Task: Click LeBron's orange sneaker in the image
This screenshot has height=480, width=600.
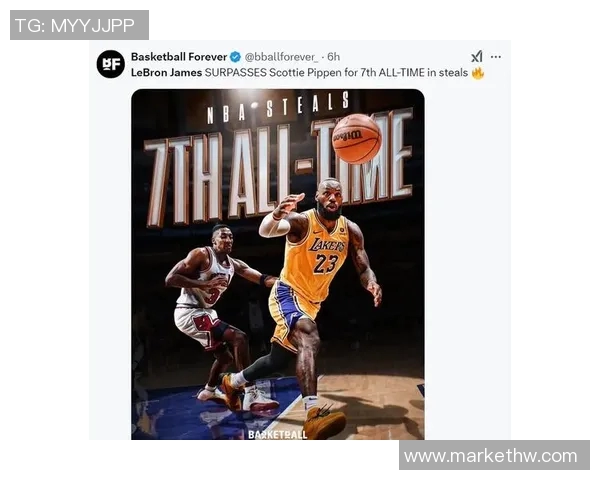Action: [324, 421]
